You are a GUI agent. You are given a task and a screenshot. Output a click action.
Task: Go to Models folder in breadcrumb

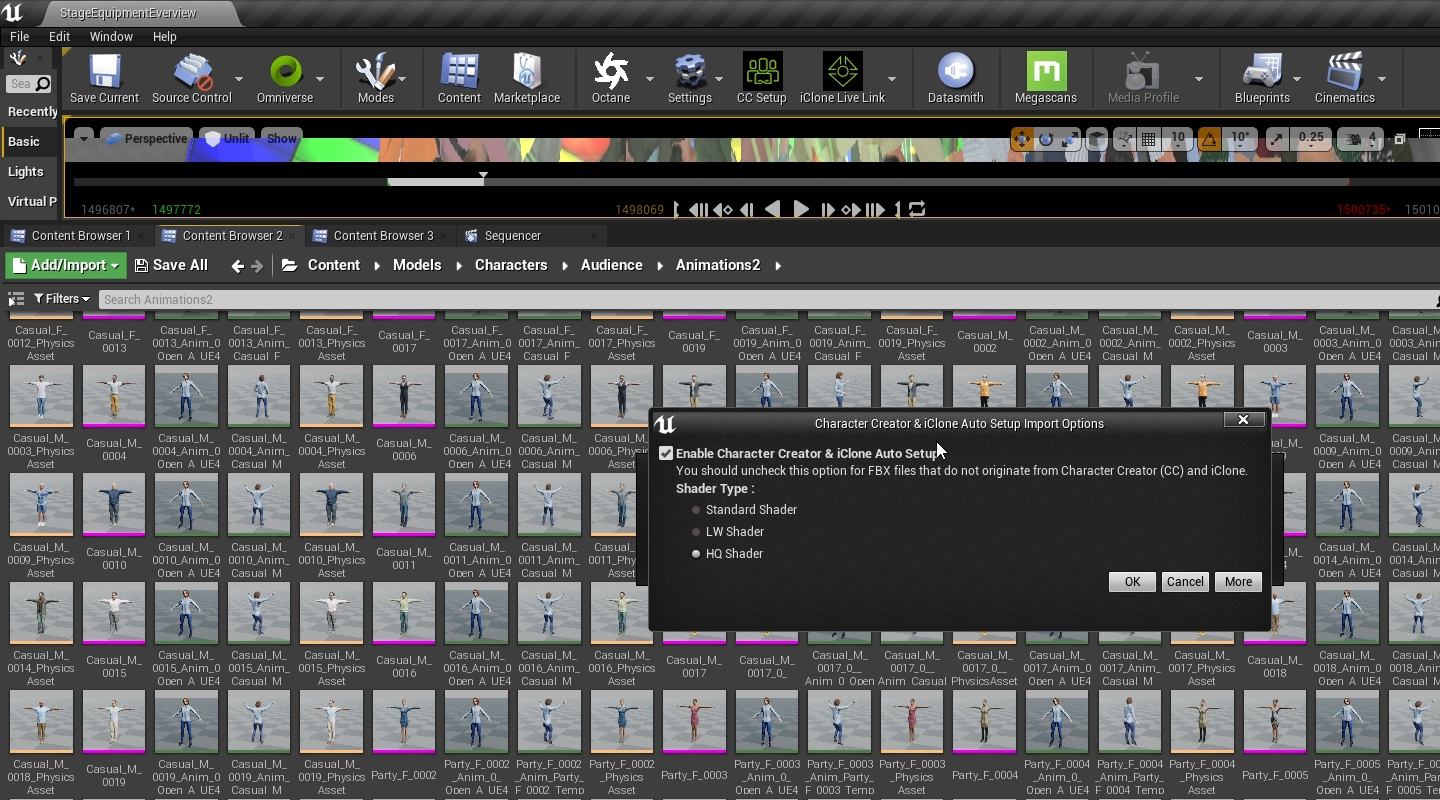click(417, 265)
